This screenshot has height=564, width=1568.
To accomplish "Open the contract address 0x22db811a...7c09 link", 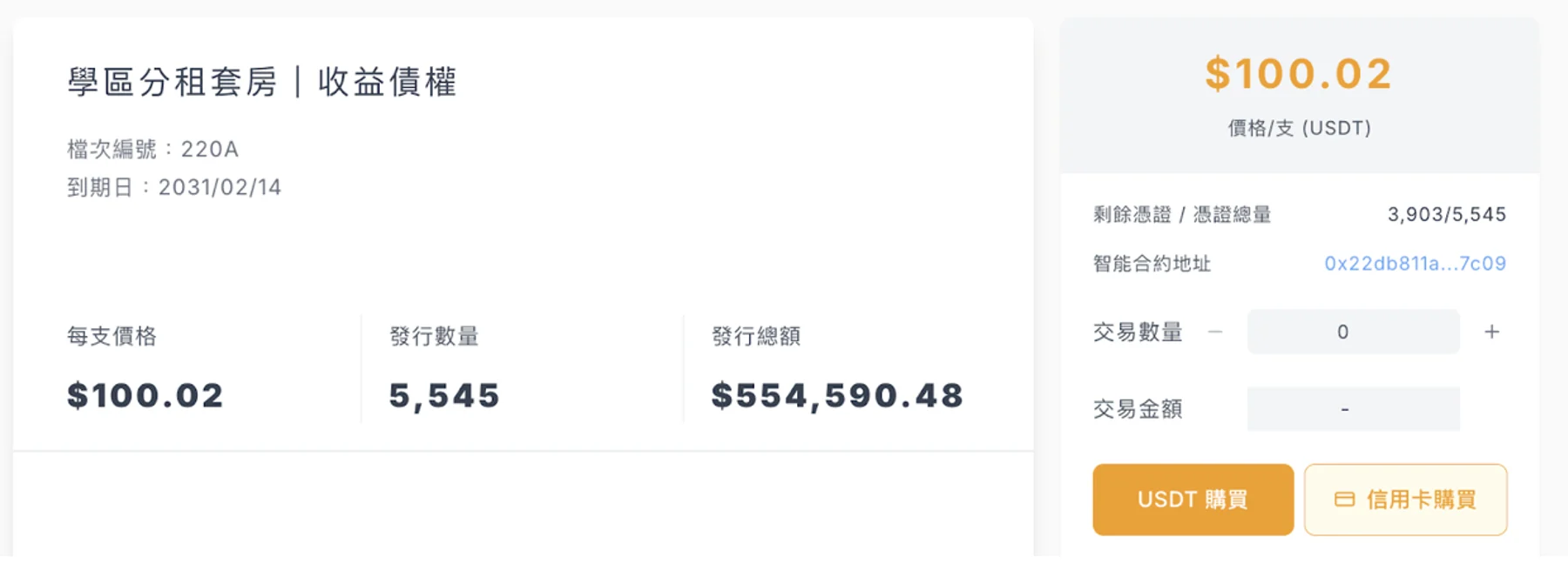I will pyautogui.click(x=1415, y=264).
